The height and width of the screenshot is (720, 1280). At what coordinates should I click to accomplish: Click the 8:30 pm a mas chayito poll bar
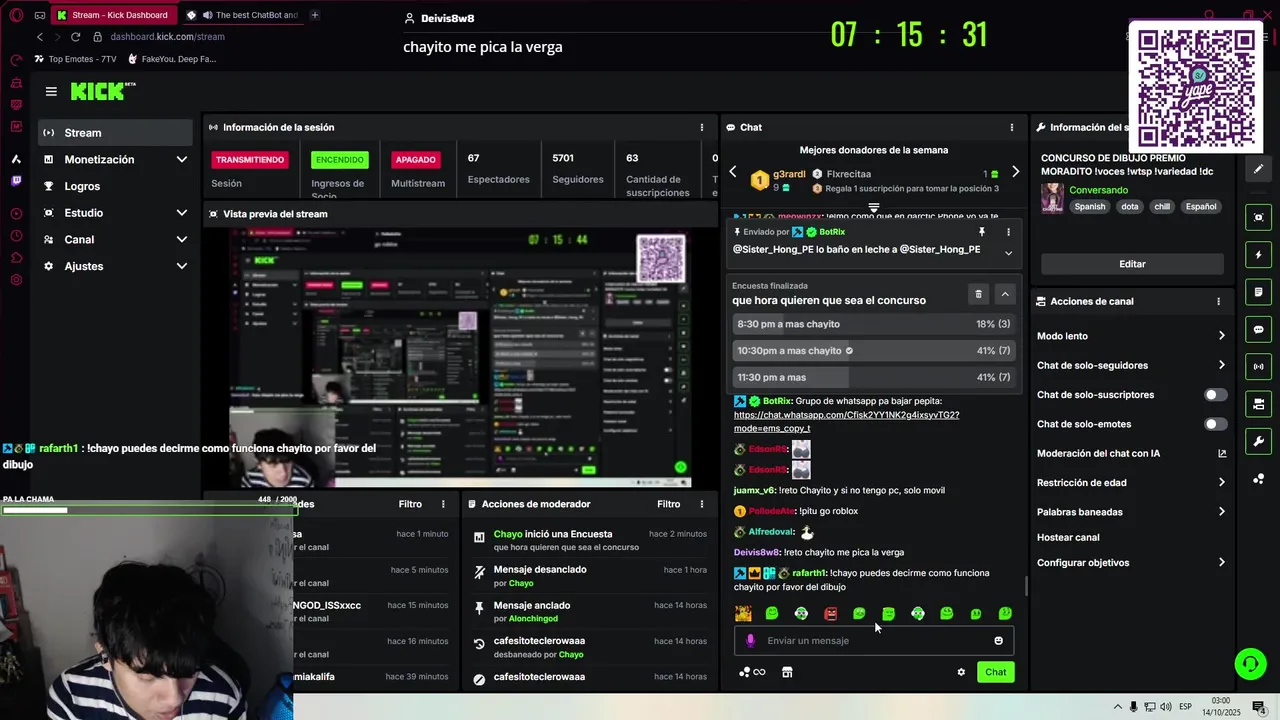pos(874,324)
